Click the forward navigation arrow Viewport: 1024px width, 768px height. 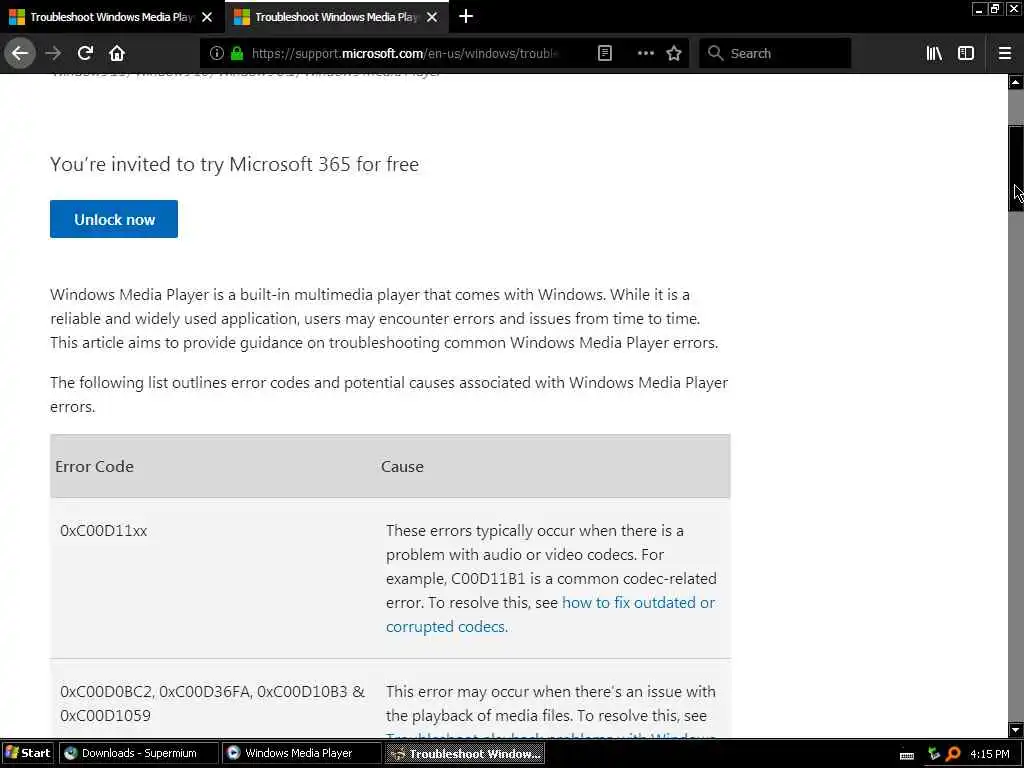click(54, 54)
